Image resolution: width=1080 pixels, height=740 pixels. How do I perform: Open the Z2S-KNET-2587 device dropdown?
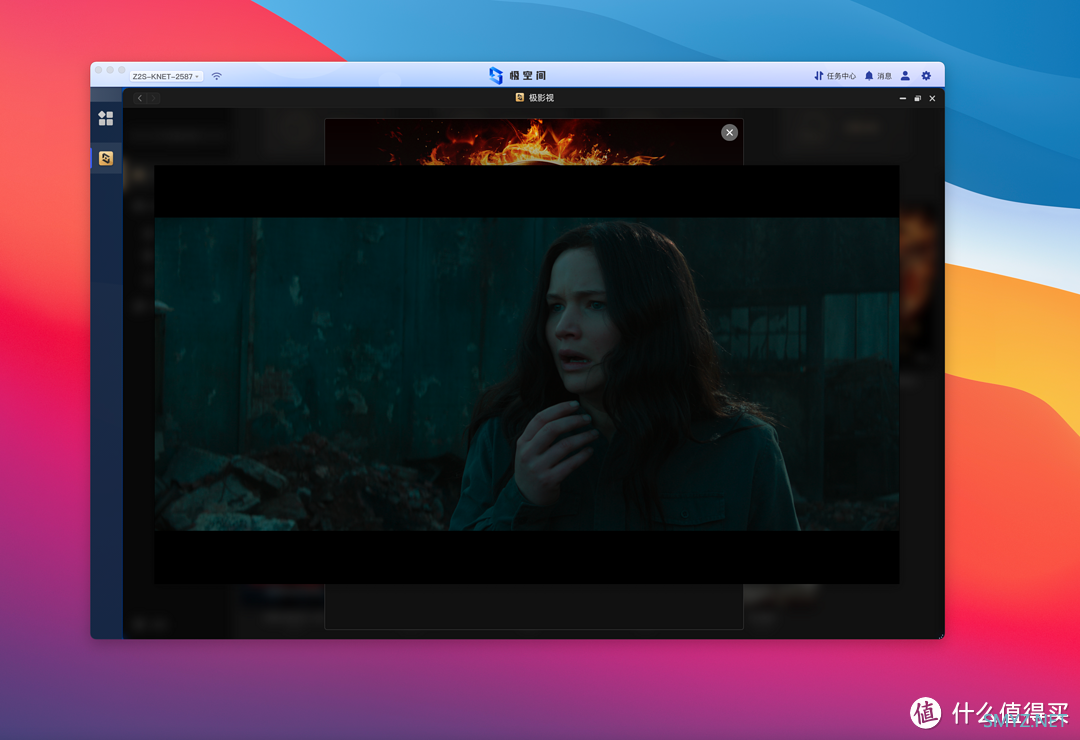[165, 76]
